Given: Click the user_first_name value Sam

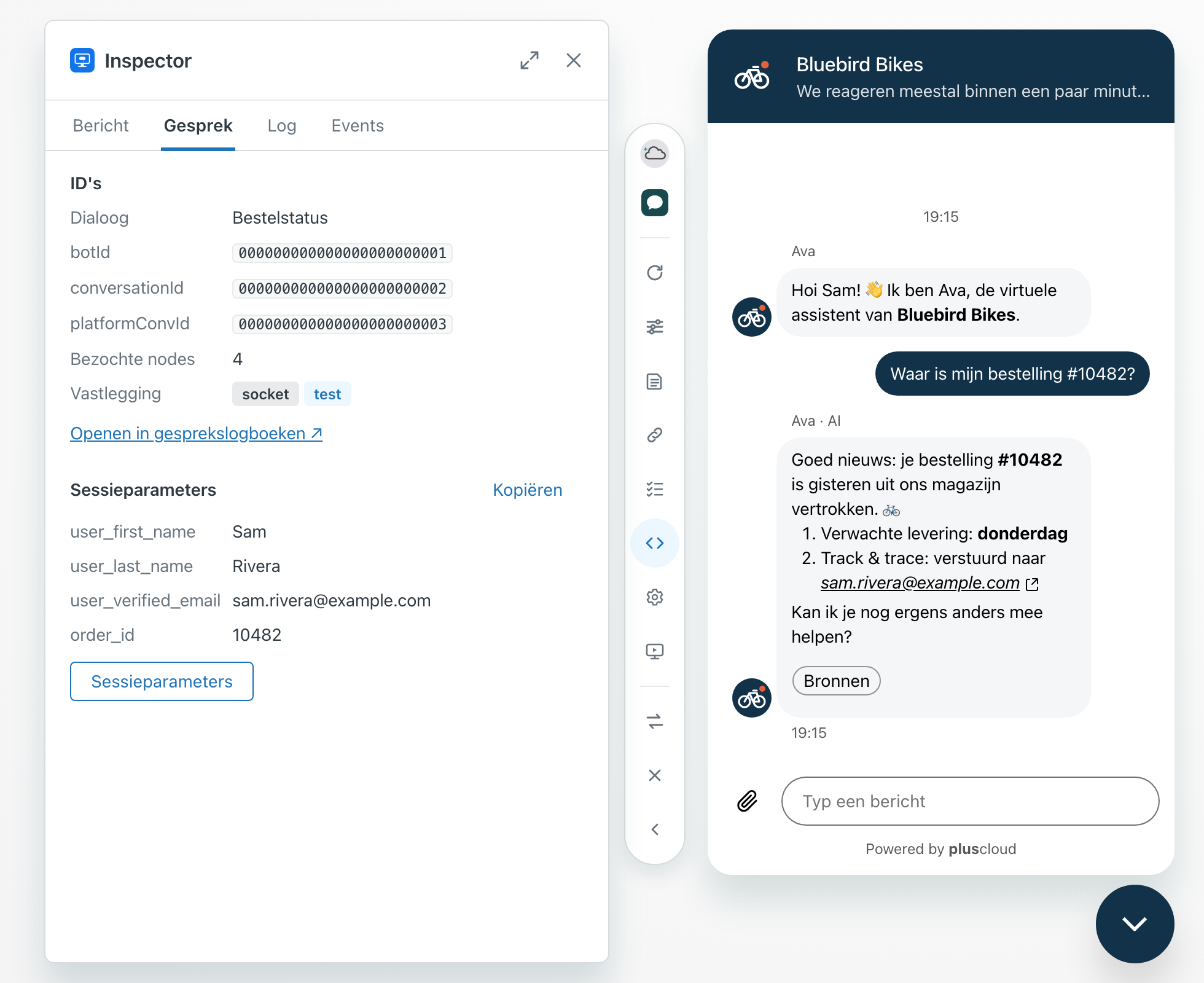Looking at the screenshot, I should (249, 532).
